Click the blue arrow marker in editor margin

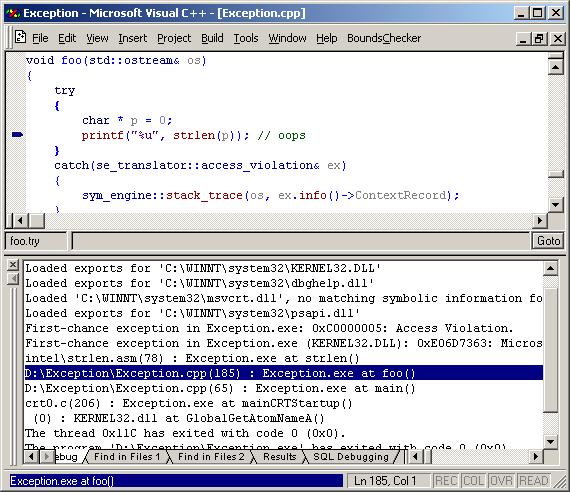click(x=17, y=135)
